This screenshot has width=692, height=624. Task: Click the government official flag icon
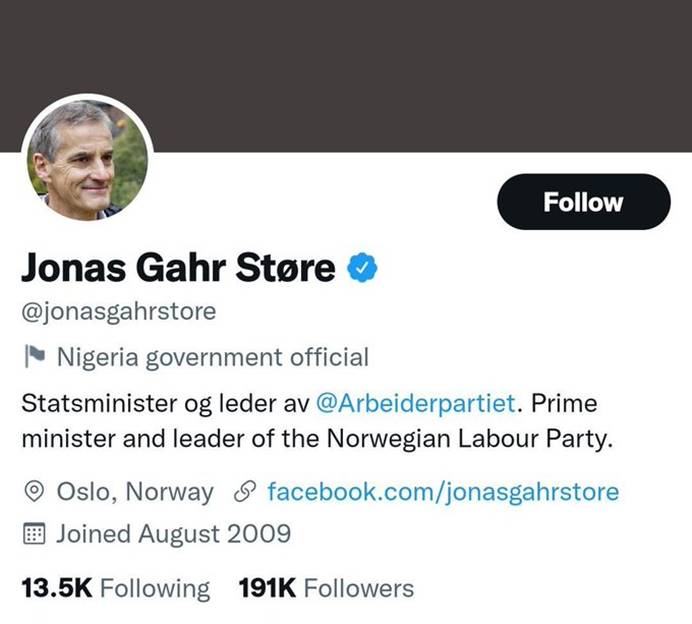point(35,356)
